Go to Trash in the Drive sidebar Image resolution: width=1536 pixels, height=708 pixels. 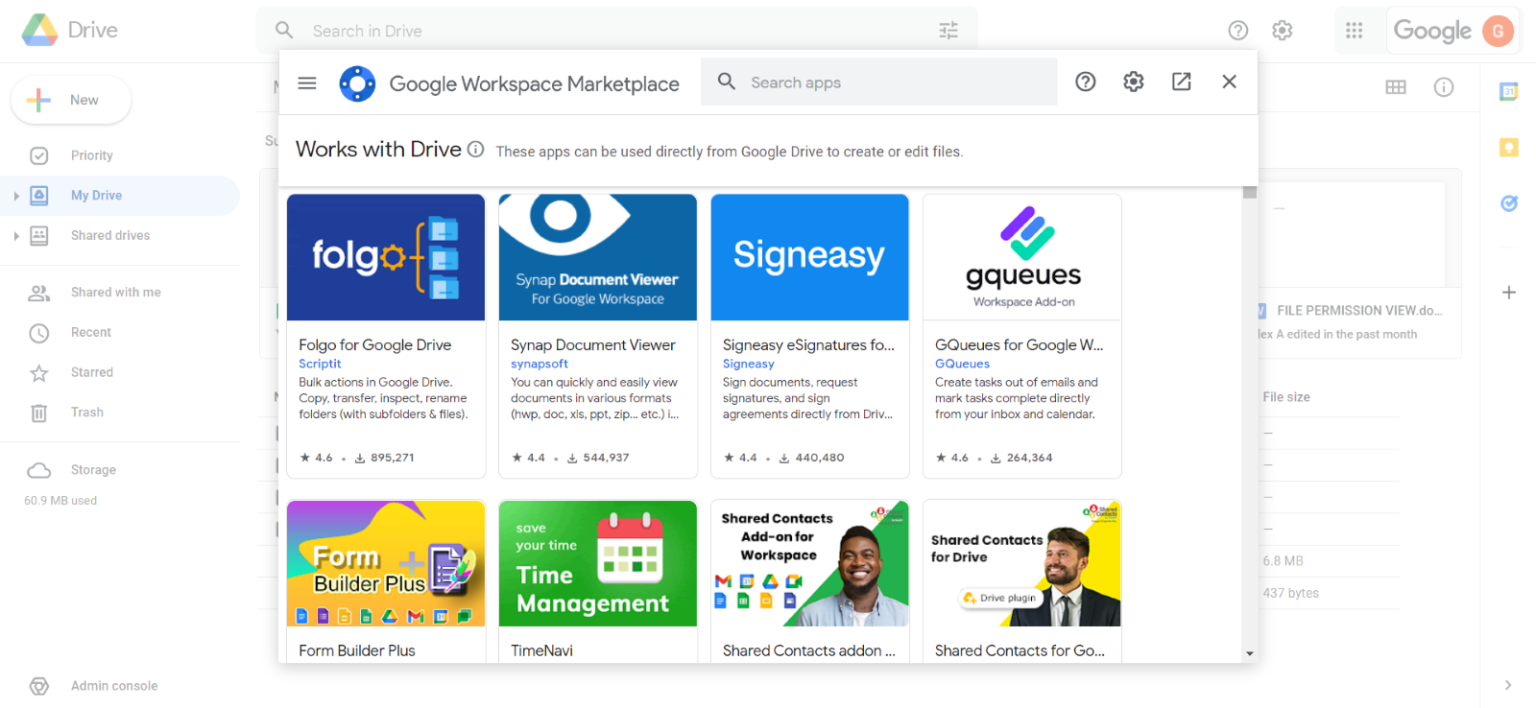tap(87, 412)
